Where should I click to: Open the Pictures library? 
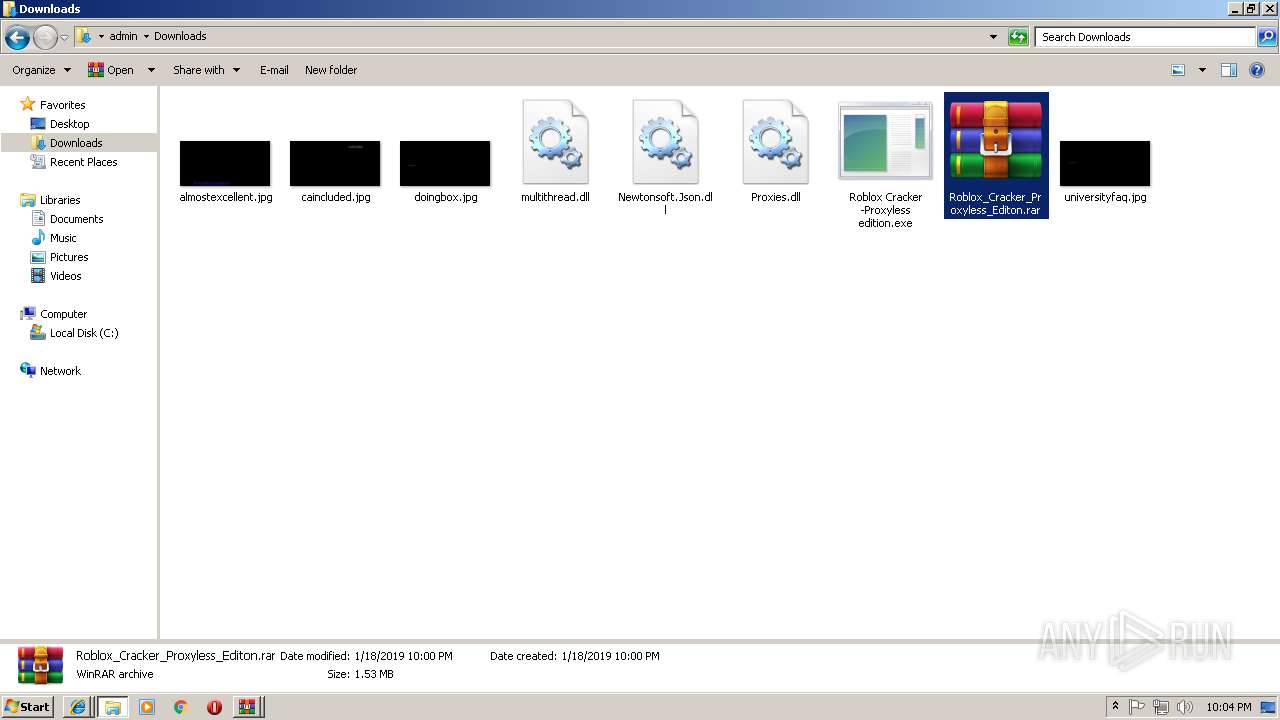[69, 257]
